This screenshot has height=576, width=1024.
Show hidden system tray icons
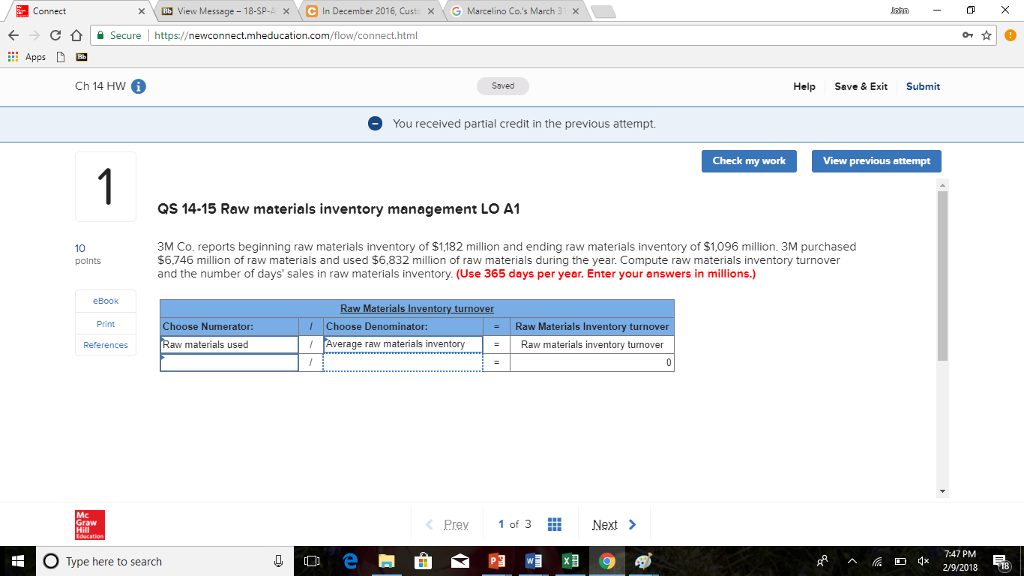pos(852,561)
